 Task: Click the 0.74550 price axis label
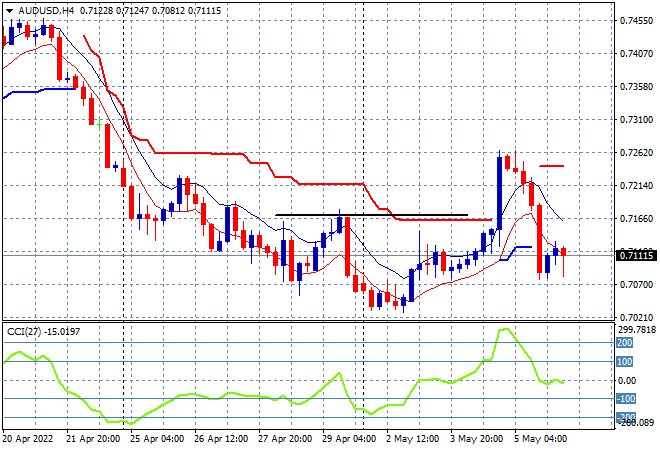point(636,21)
